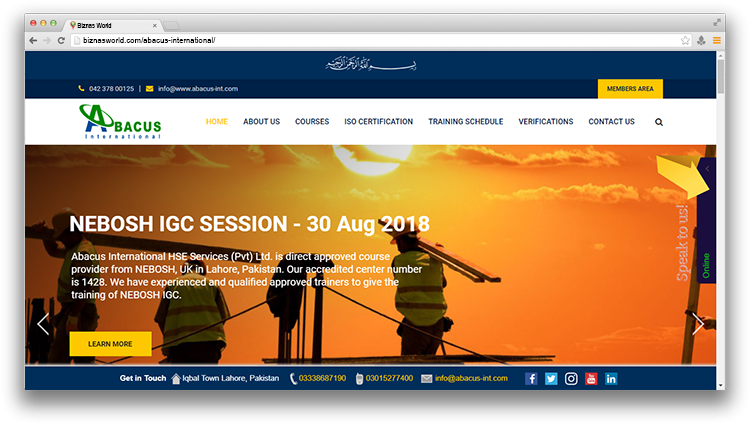Bookmark page with the star icon
Screen dimensions: 750x425
coord(685,41)
